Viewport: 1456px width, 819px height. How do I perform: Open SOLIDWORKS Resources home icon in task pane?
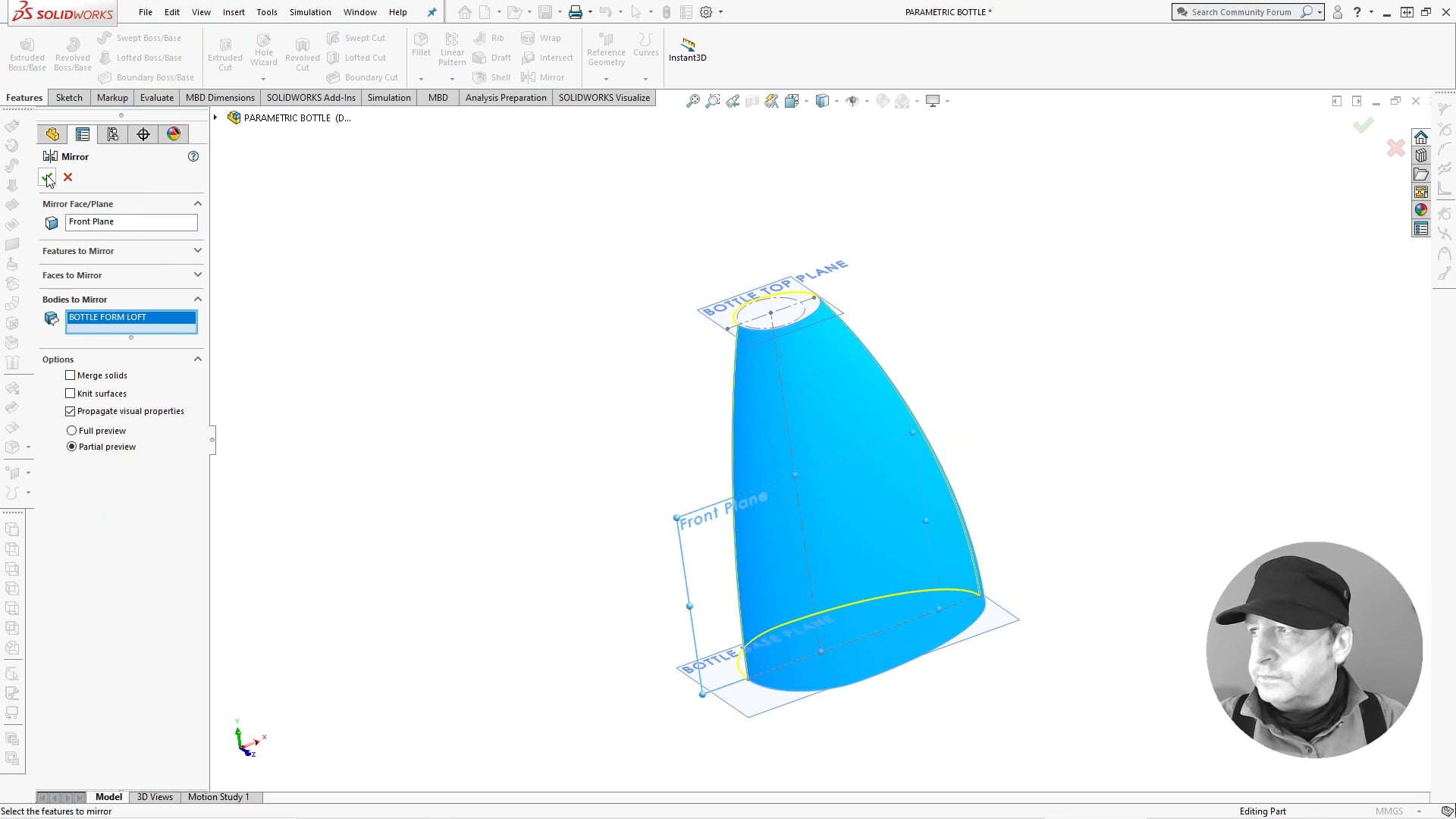tap(1421, 137)
